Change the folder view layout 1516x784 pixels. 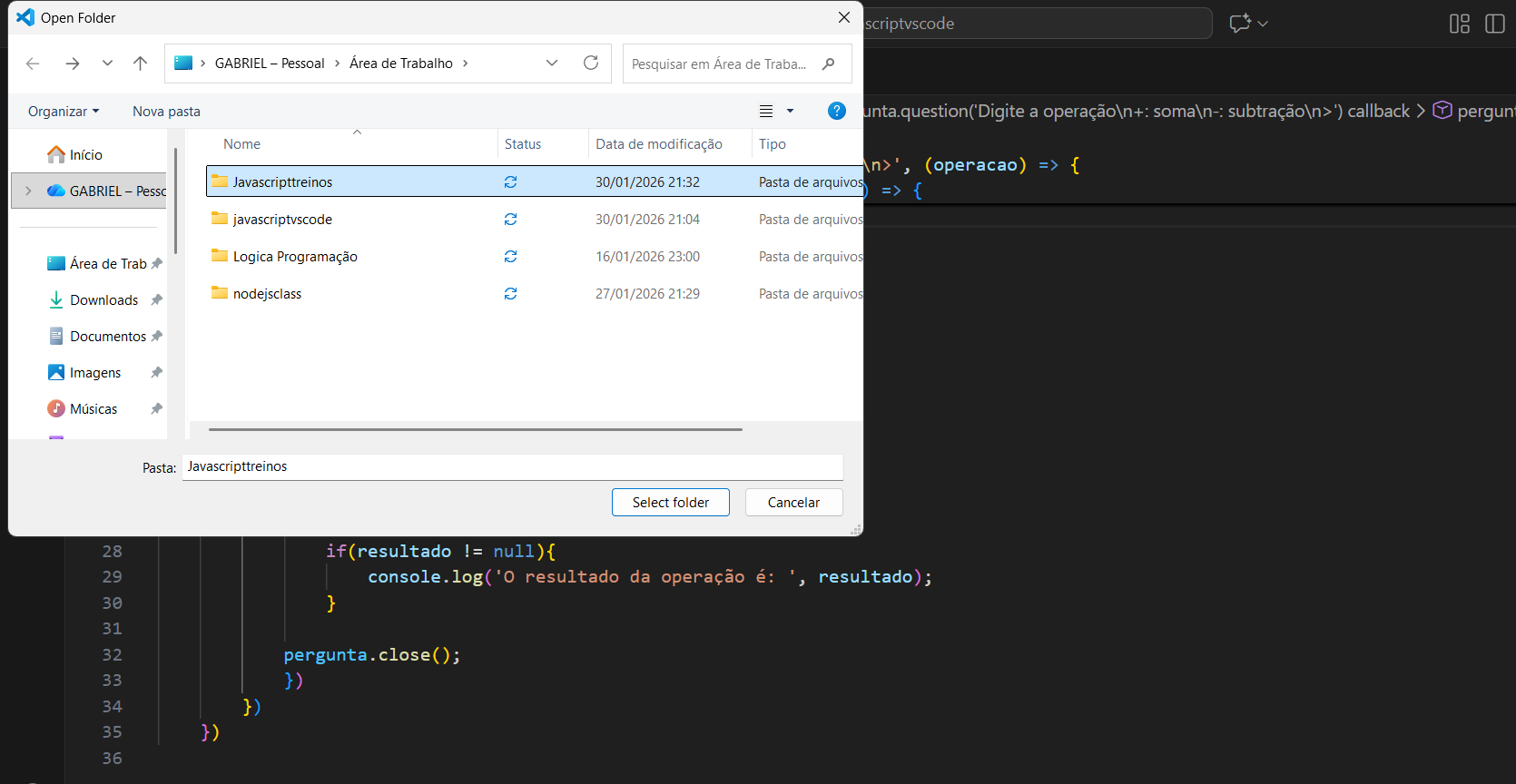click(x=766, y=111)
